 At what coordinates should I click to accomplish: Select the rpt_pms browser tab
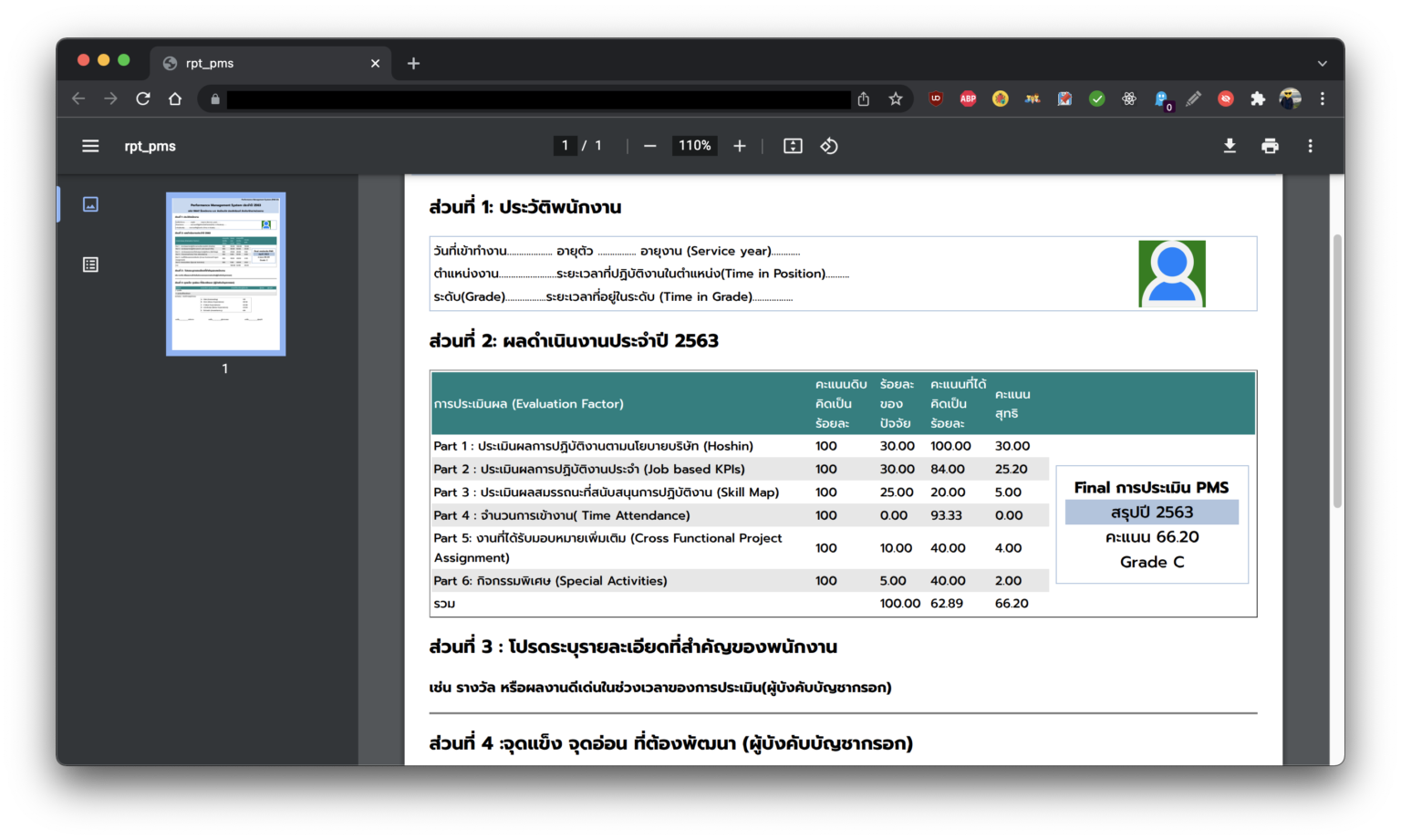(265, 63)
